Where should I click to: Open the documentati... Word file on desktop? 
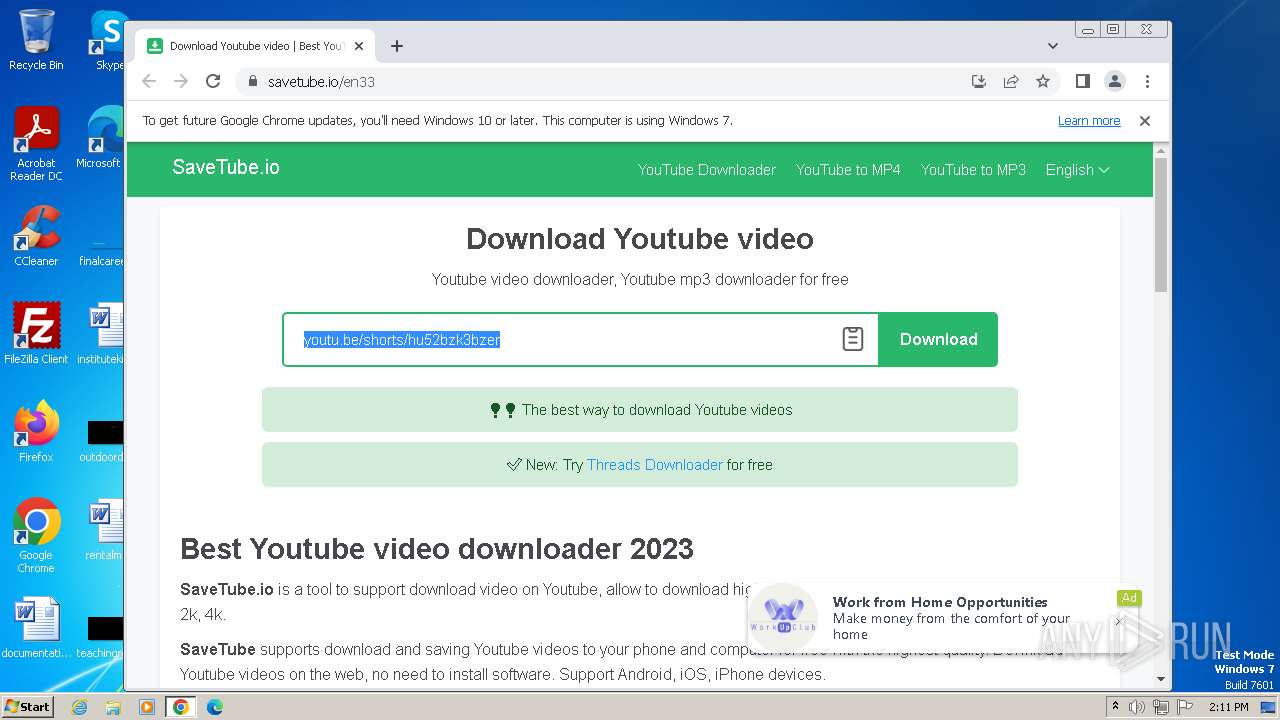[x=36, y=628]
